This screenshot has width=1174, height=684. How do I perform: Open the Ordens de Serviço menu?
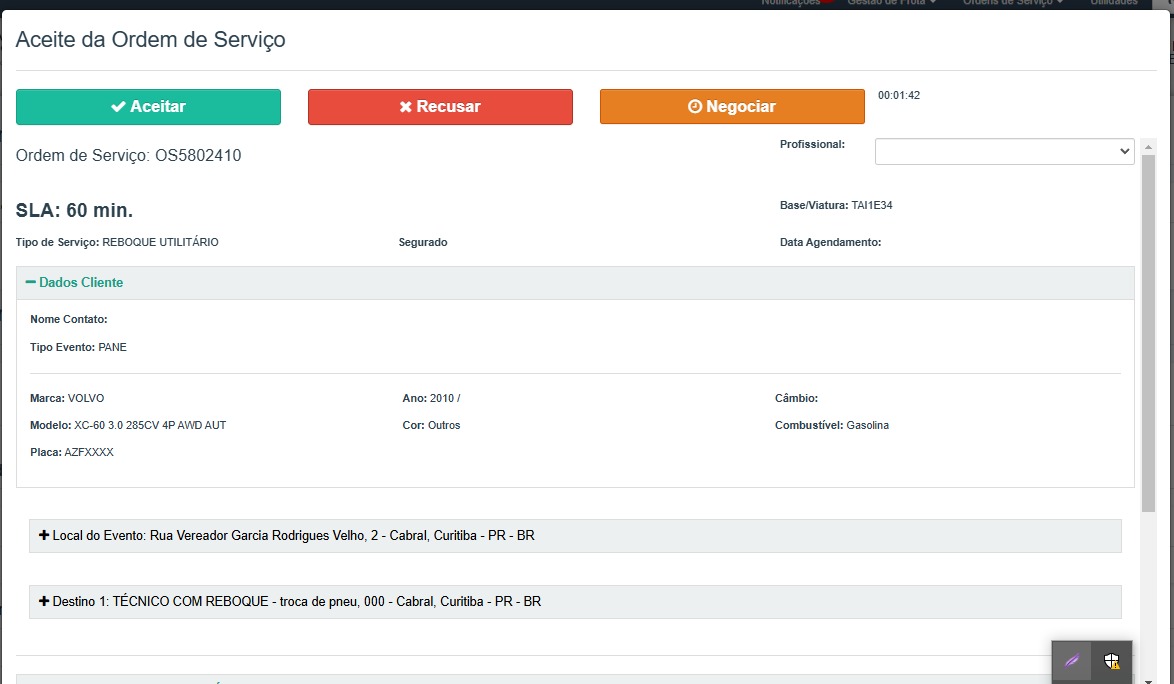pyautogui.click(x=1012, y=3)
